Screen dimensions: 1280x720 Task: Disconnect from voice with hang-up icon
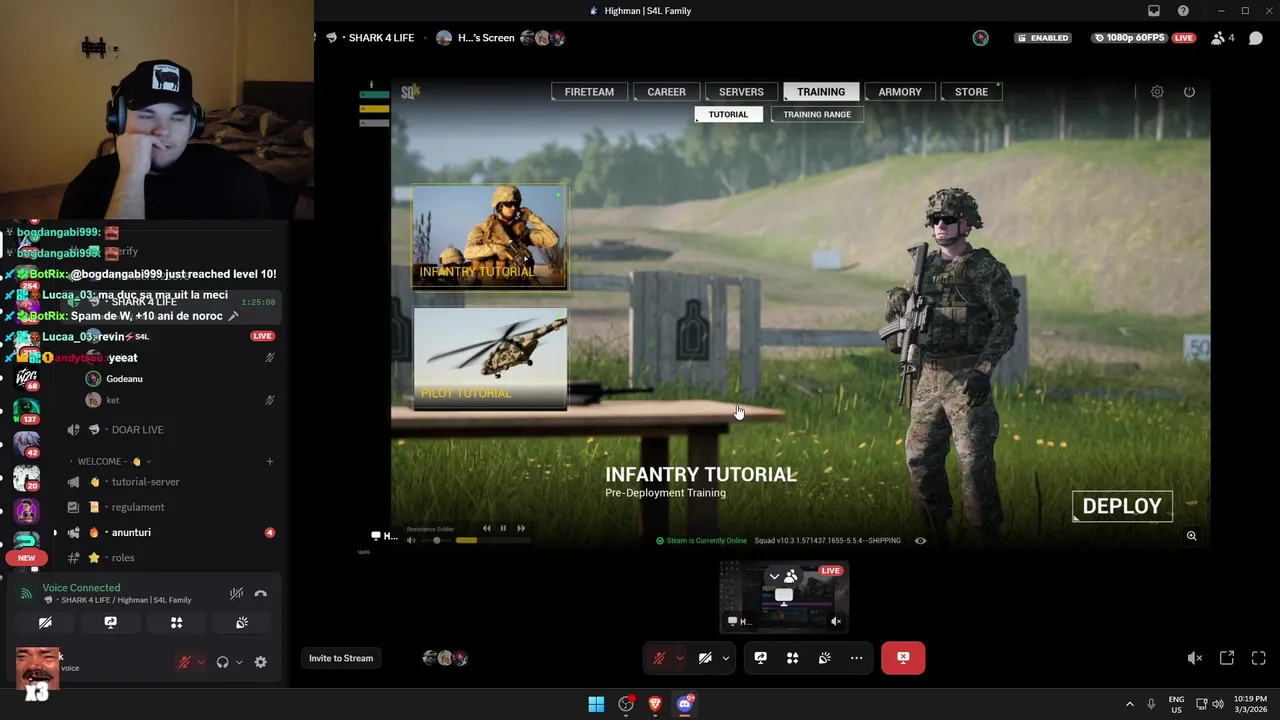tap(261, 593)
